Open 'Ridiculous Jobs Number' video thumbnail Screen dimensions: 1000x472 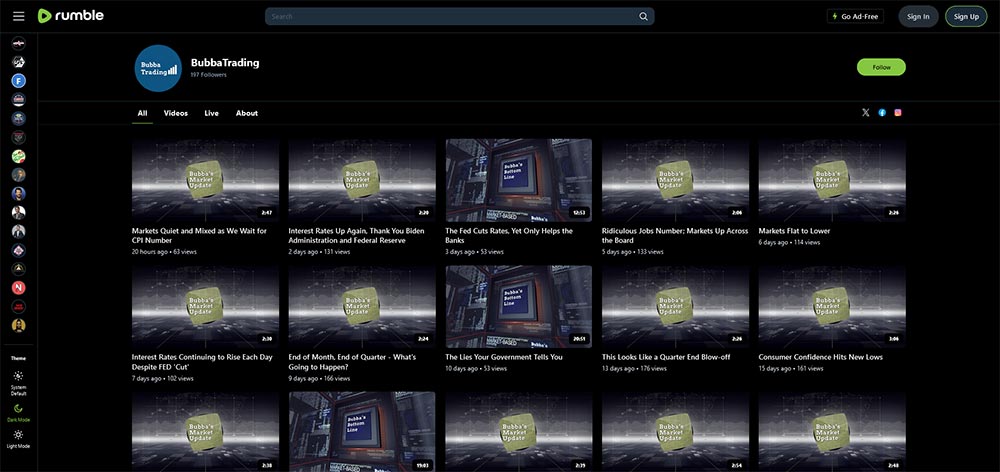coord(675,181)
